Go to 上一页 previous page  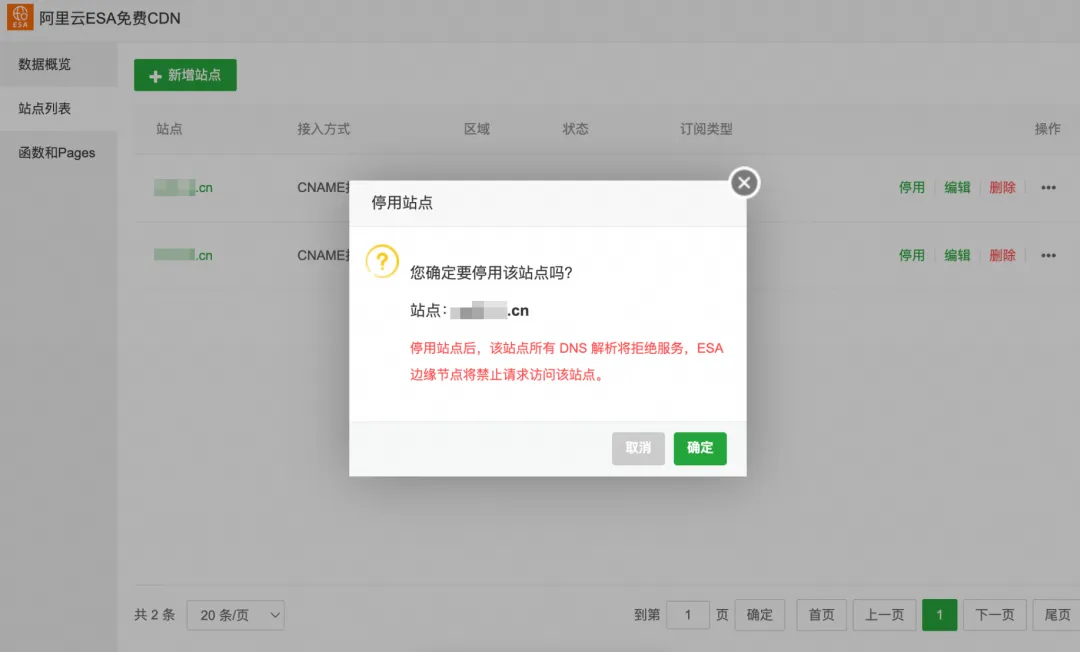click(x=884, y=615)
